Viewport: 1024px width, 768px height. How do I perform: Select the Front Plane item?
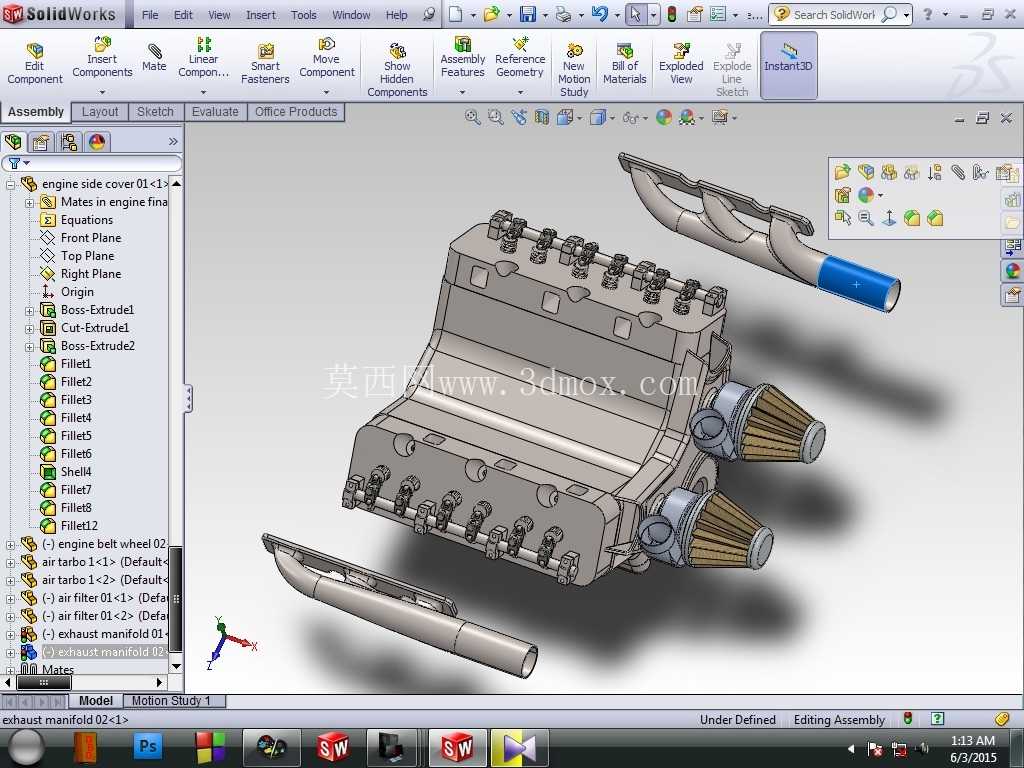(91, 238)
